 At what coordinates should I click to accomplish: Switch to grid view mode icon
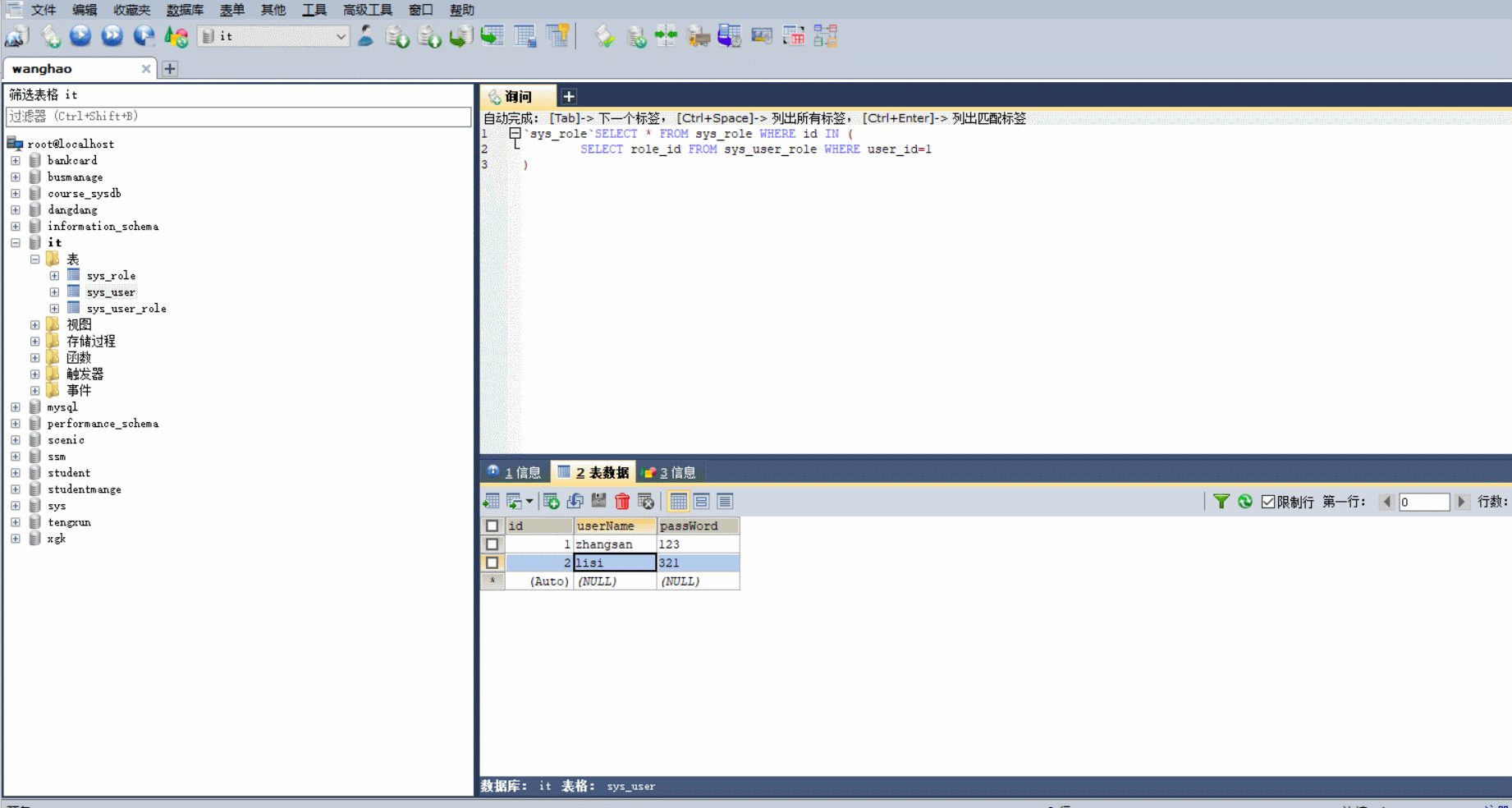click(678, 501)
